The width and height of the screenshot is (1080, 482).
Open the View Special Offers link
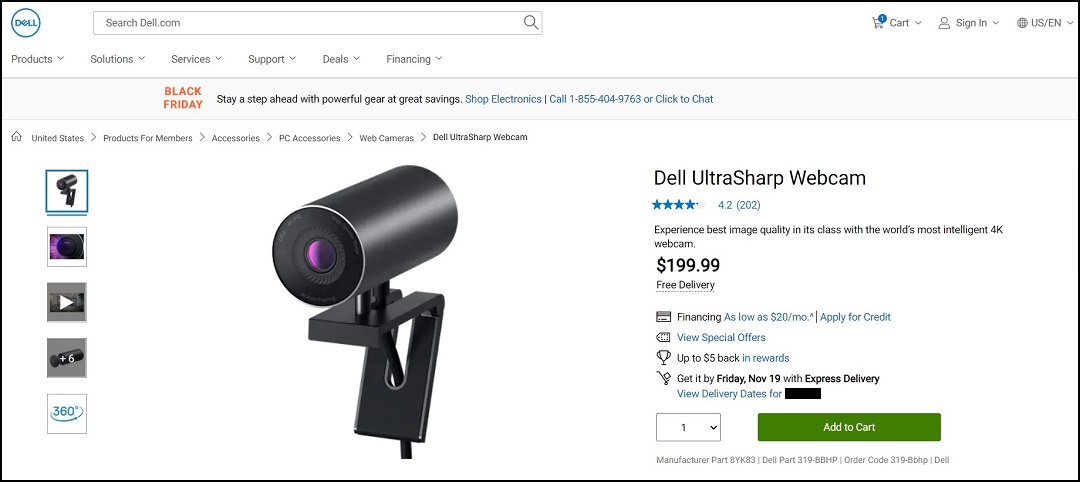click(721, 338)
